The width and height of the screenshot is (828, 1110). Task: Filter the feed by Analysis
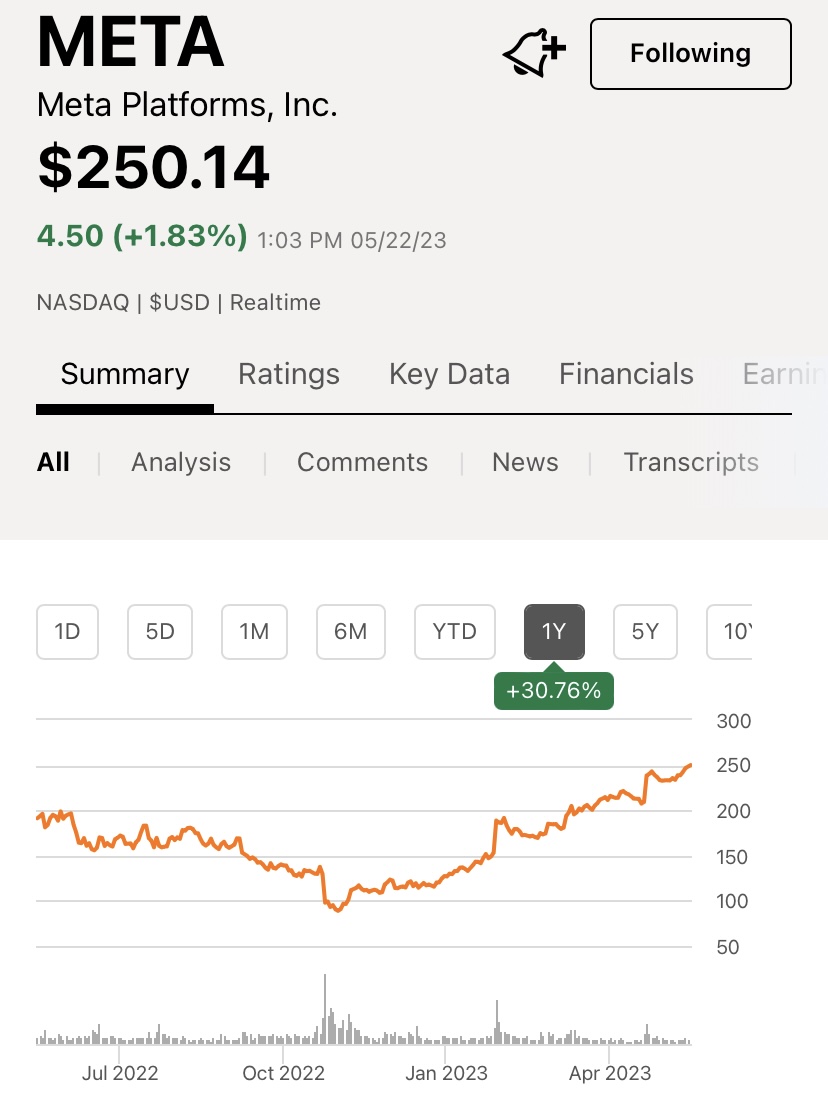tap(181, 462)
